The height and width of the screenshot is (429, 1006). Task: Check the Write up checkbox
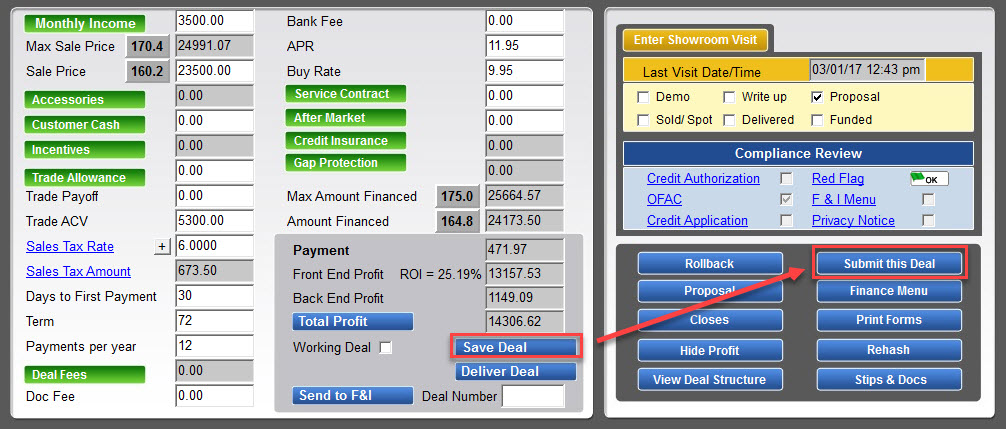pyautogui.click(x=729, y=97)
